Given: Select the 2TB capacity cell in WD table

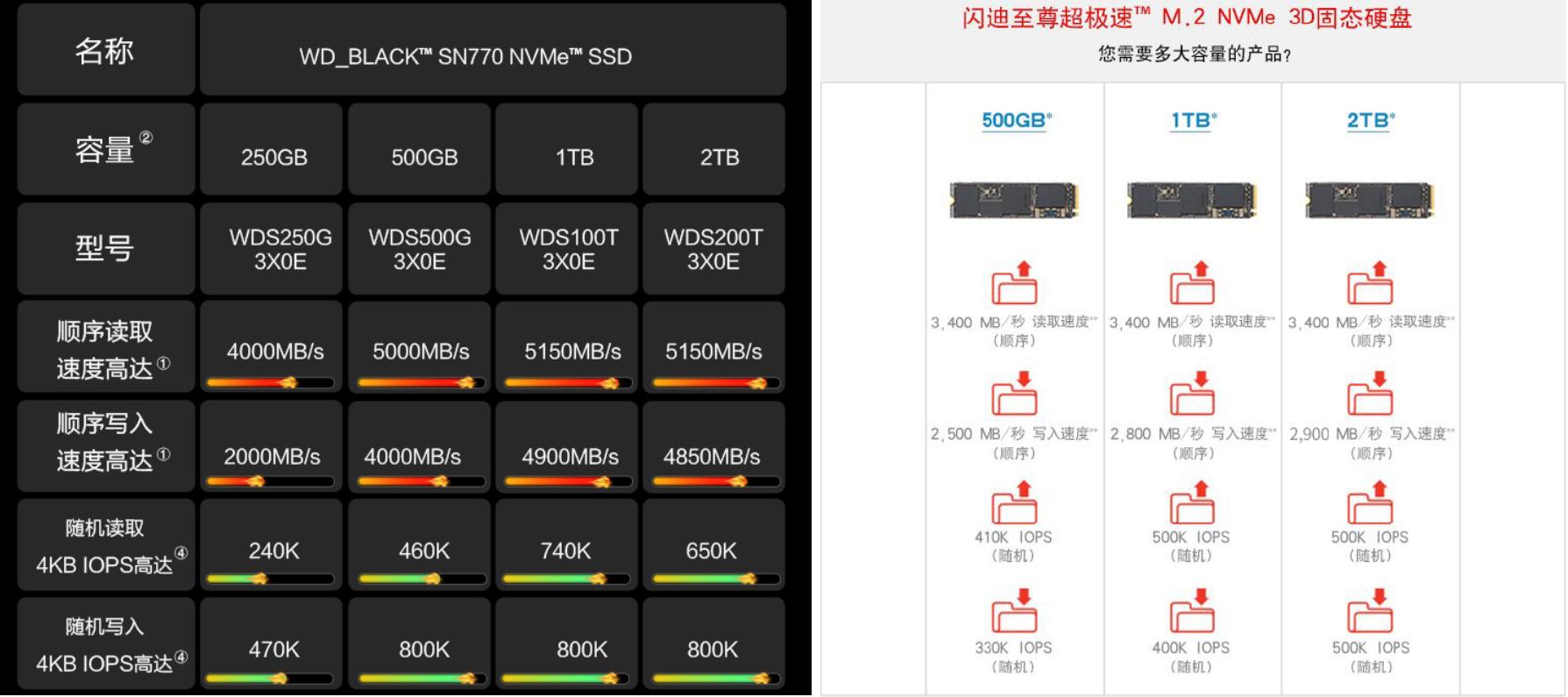Looking at the screenshot, I should click(x=713, y=149).
